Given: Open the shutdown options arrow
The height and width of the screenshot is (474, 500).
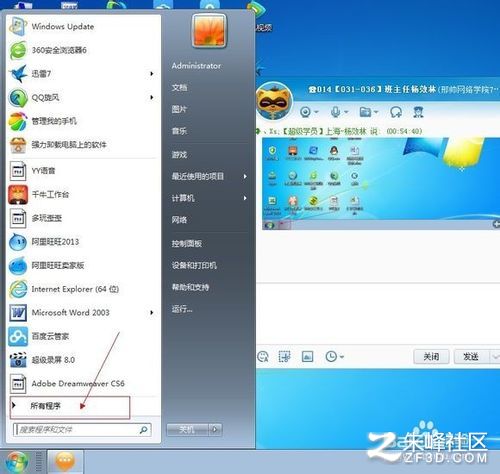Looking at the screenshot, I should (x=215, y=430).
